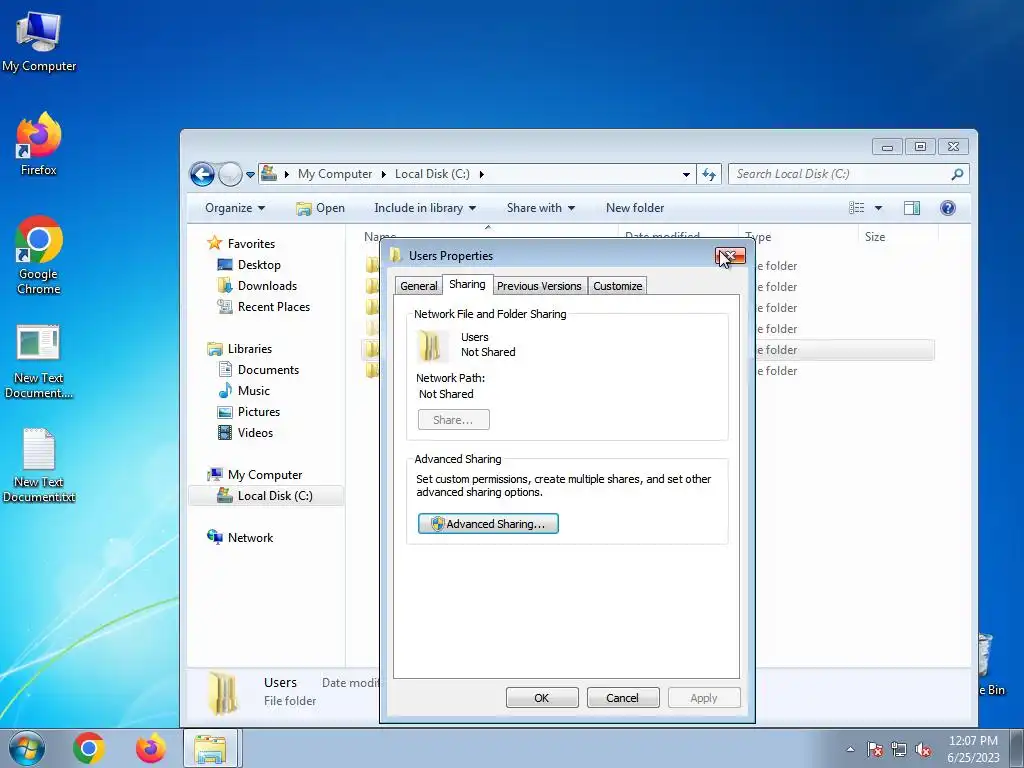Close the Users Properties dialog
Screen dimensions: 1024x768
(730, 256)
